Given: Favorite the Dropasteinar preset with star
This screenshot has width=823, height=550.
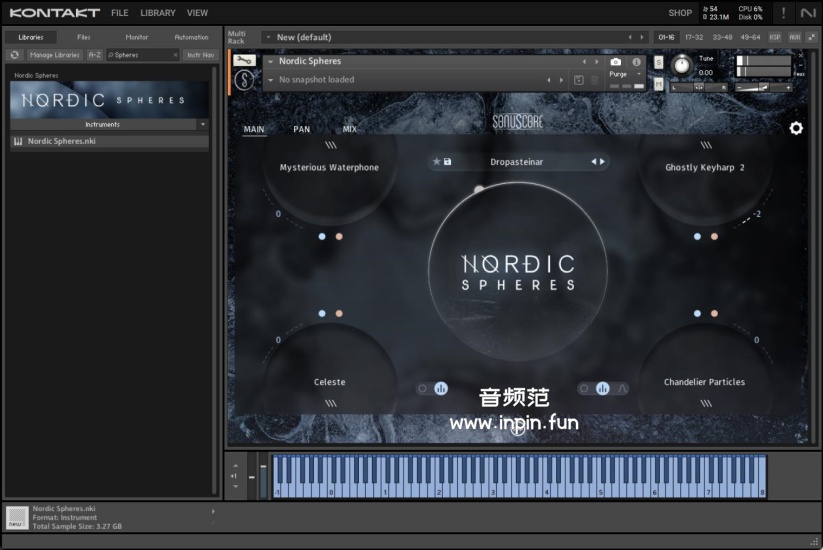Looking at the screenshot, I should (436, 162).
